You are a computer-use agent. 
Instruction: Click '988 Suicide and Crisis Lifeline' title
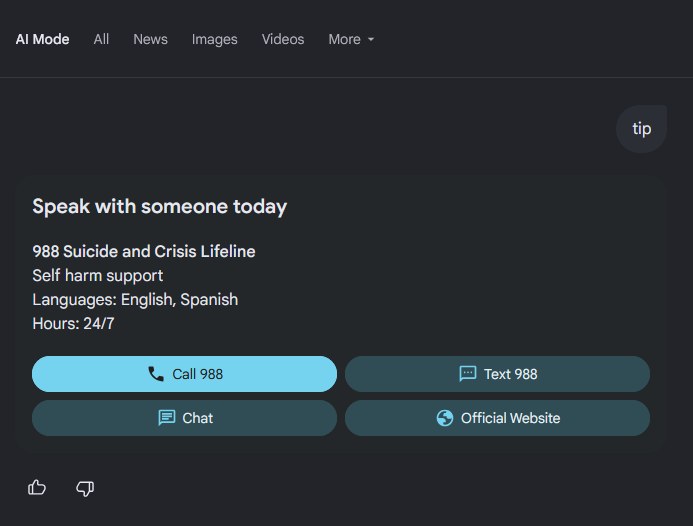click(x=144, y=252)
